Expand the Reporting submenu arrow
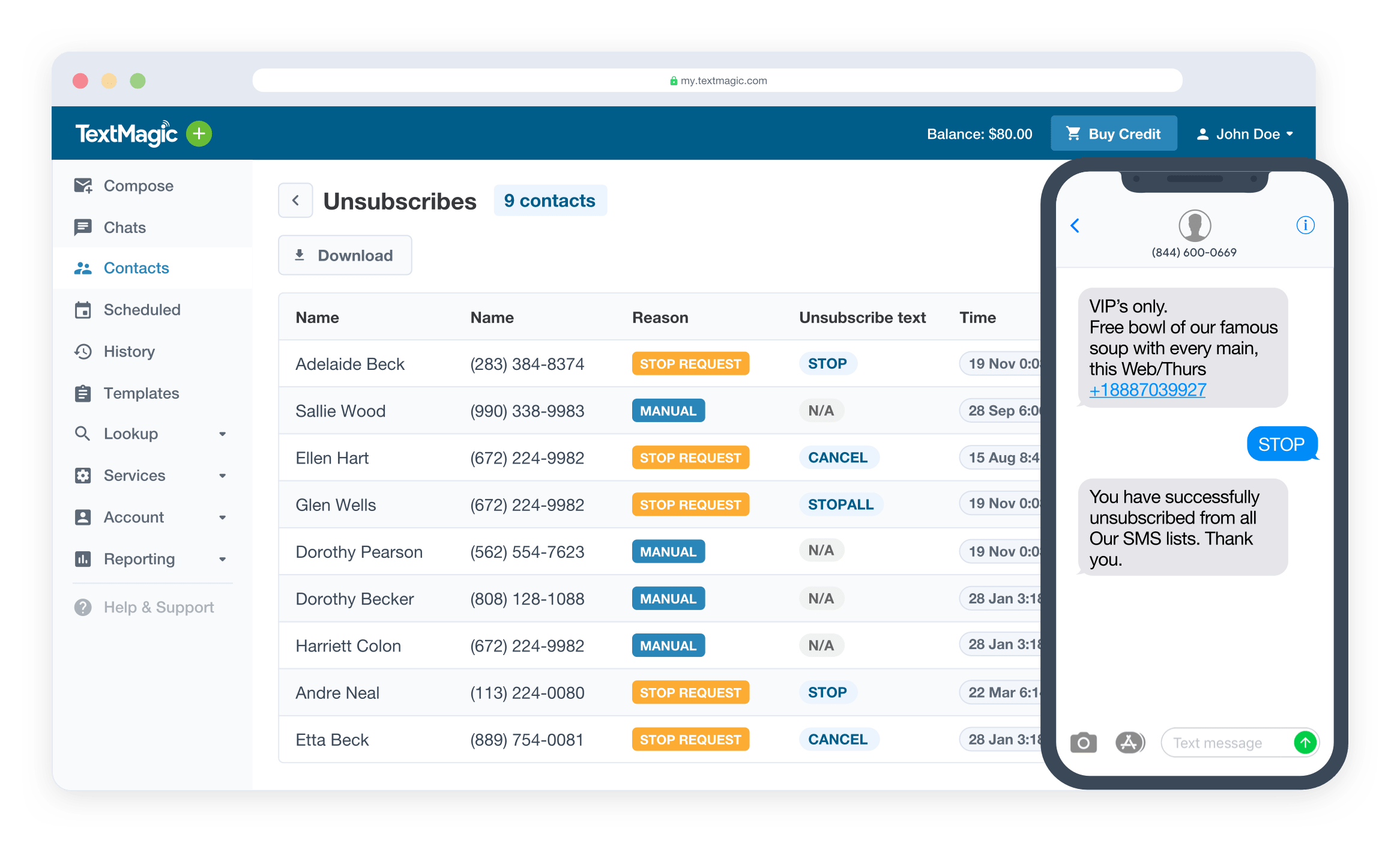1400x843 pixels. pyautogui.click(x=222, y=559)
